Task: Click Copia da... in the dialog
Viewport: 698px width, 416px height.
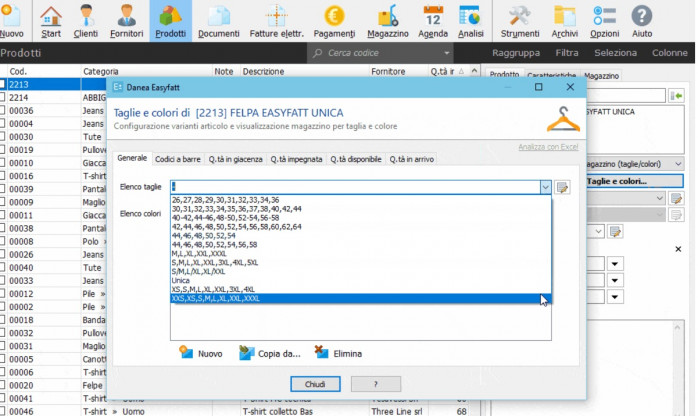Action: click(x=270, y=353)
